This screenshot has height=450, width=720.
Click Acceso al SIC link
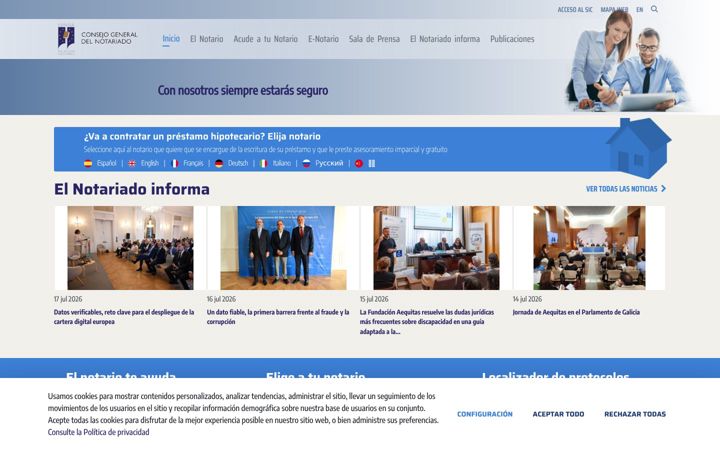click(x=575, y=10)
